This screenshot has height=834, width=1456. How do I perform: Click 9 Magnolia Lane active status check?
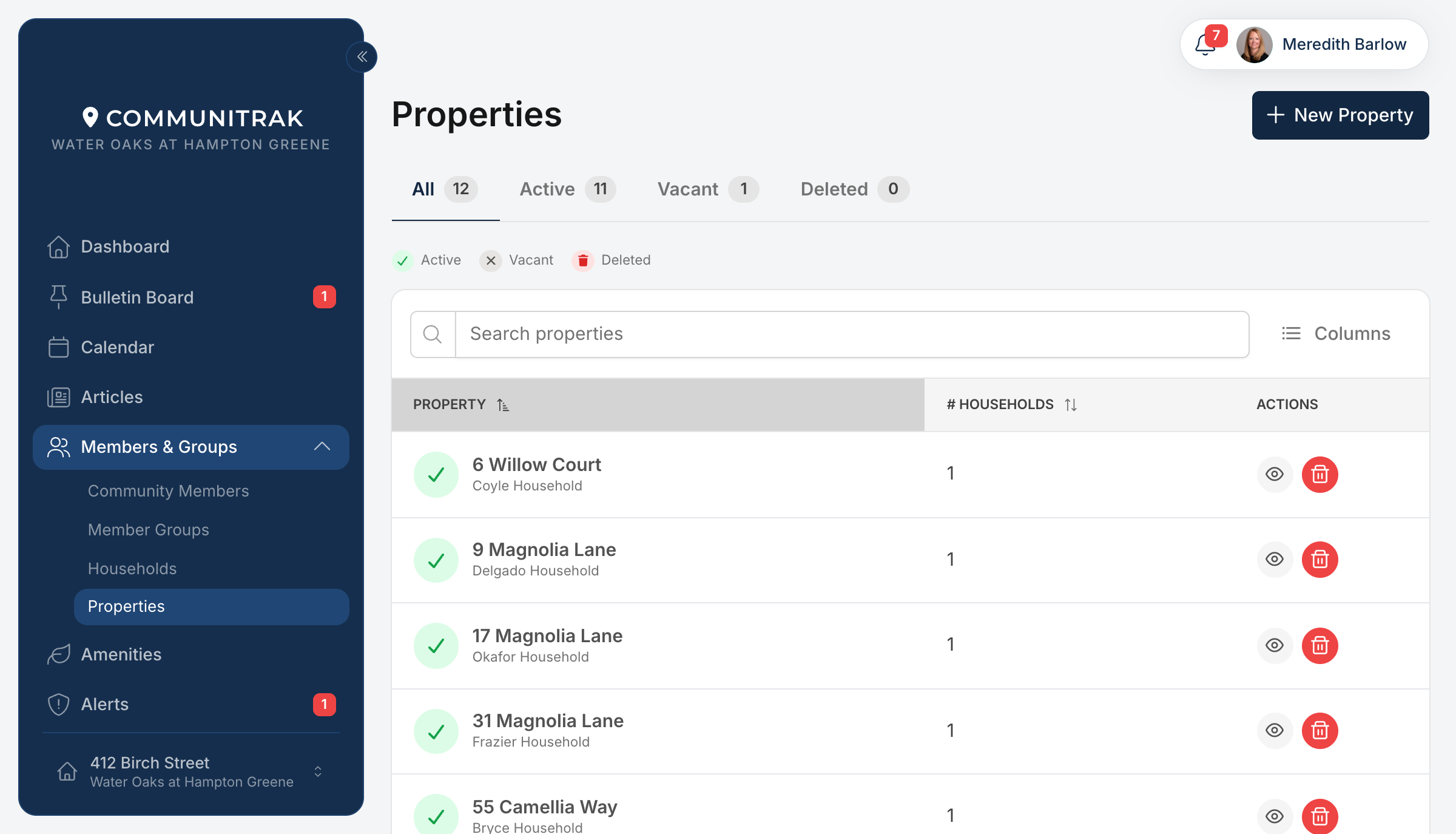436,560
